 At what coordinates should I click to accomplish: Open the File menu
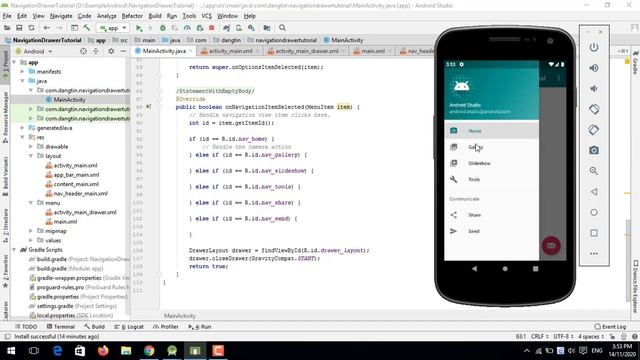coord(7,16)
